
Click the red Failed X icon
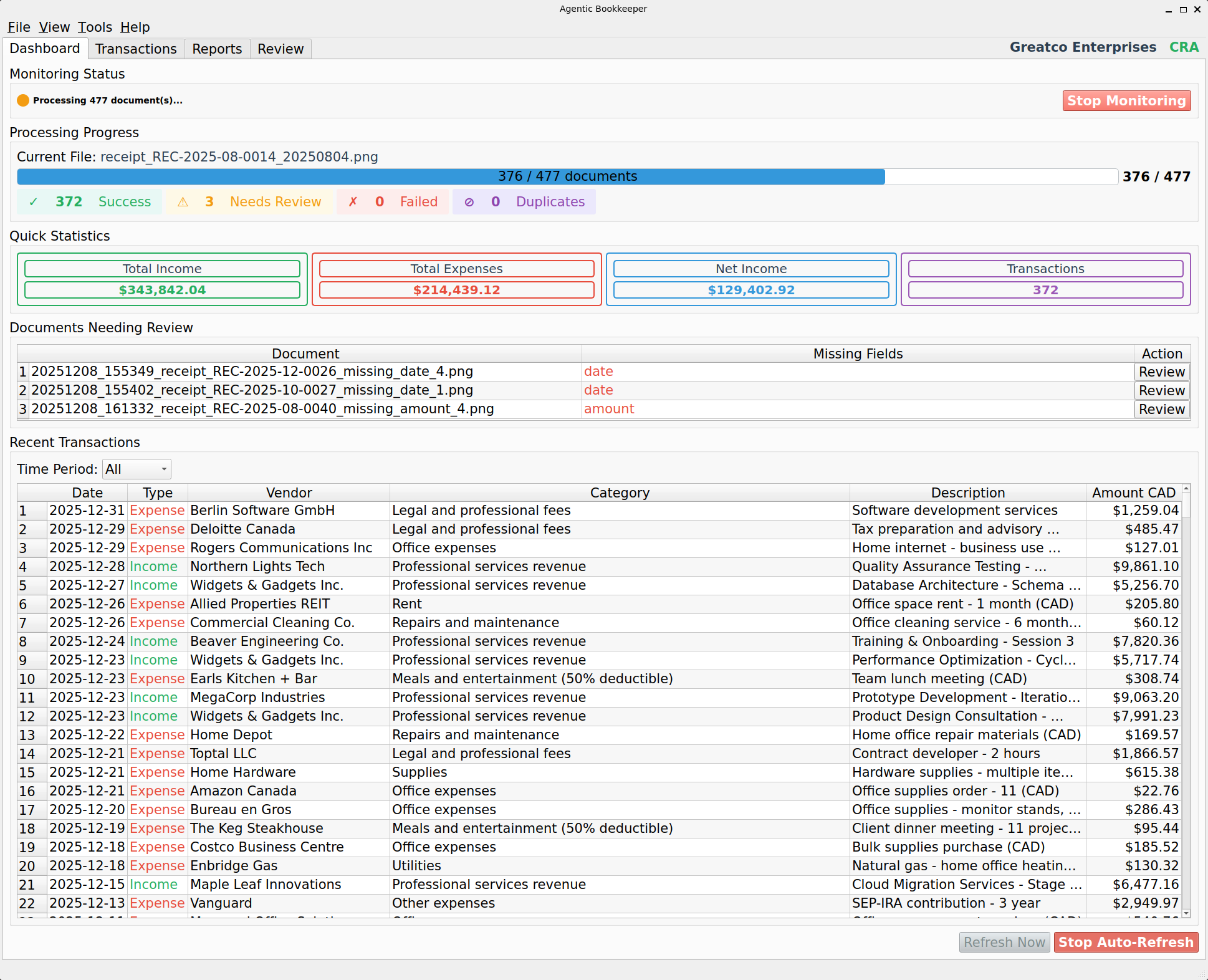(353, 201)
